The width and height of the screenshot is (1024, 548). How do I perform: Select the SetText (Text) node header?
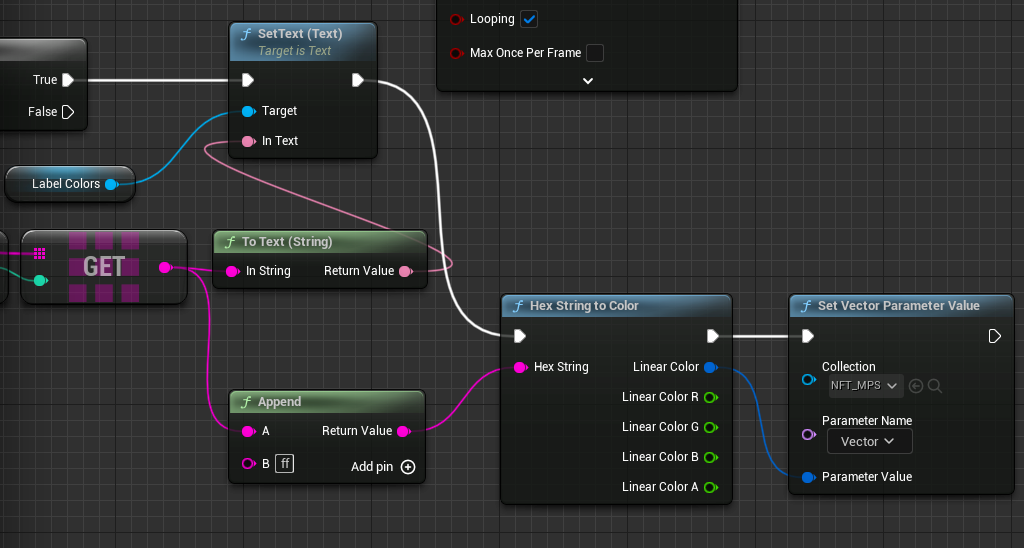pyautogui.click(x=303, y=41)
